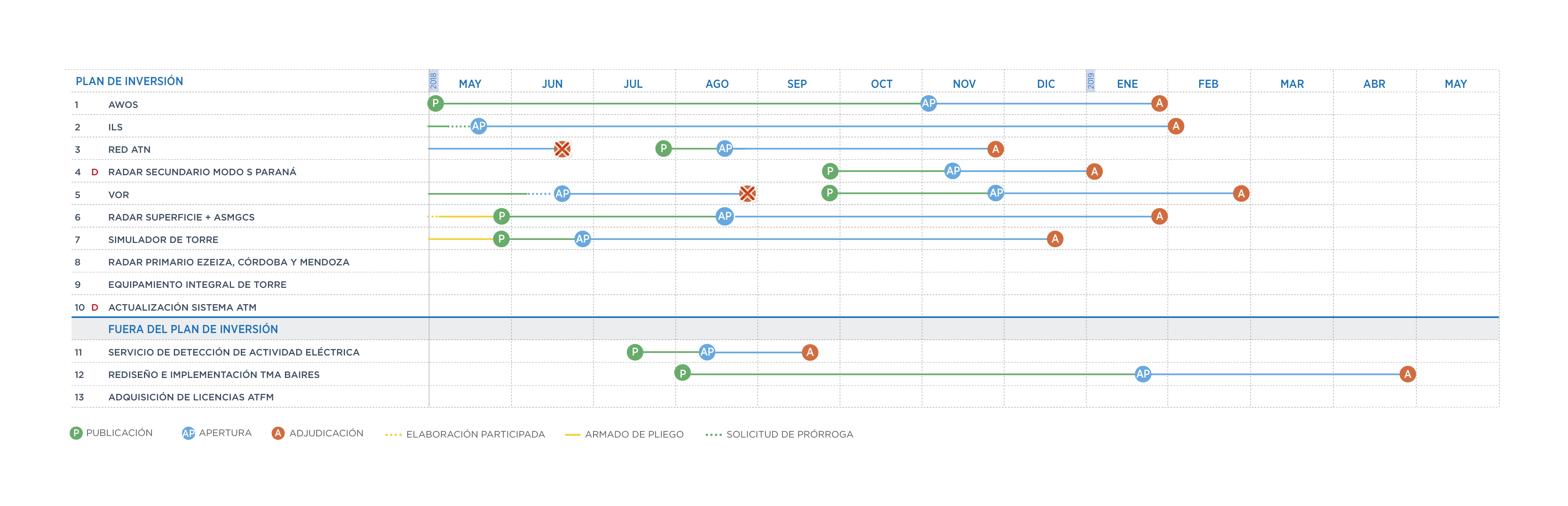The width and height of the screenshot is (1568, 506).
Task: Click the RED ATN adjudicación A marker
Action: click(995, 149)
